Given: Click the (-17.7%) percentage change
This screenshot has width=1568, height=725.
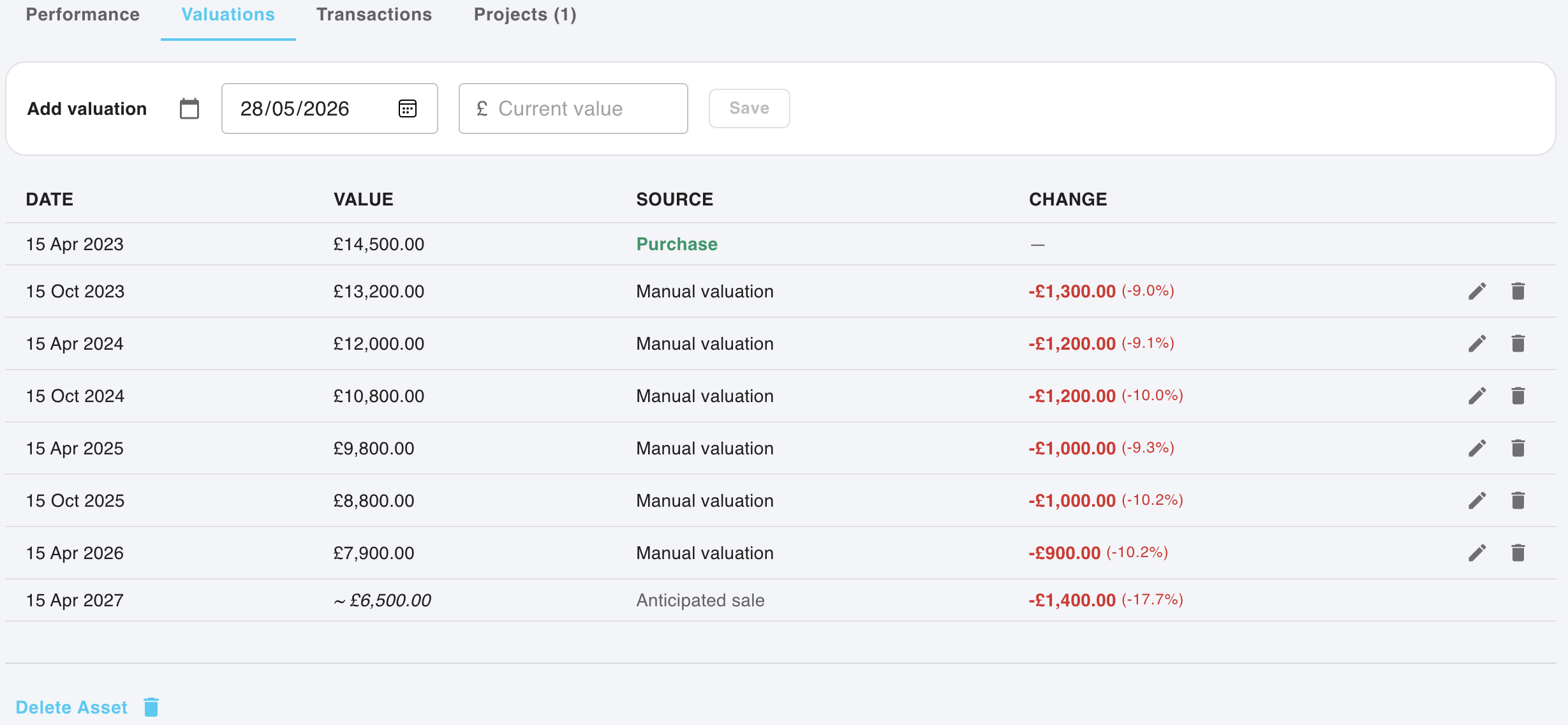Looking at the screenshot, I should 1153,600.
